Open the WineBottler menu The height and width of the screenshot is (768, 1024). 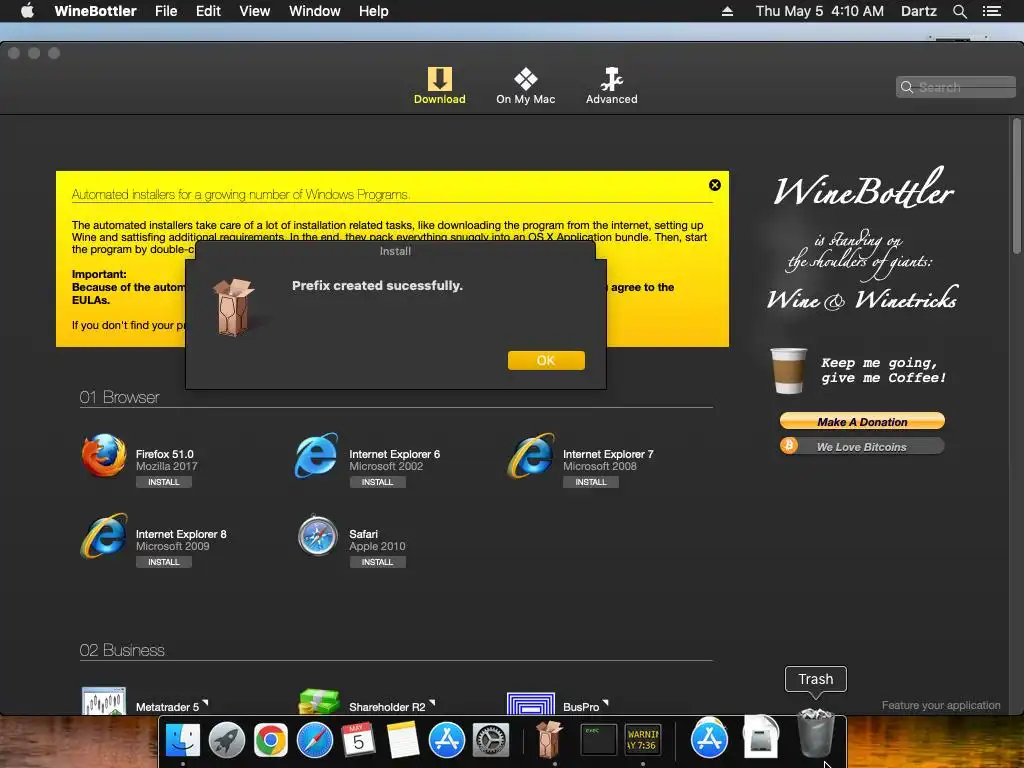[x=95, y=11]
